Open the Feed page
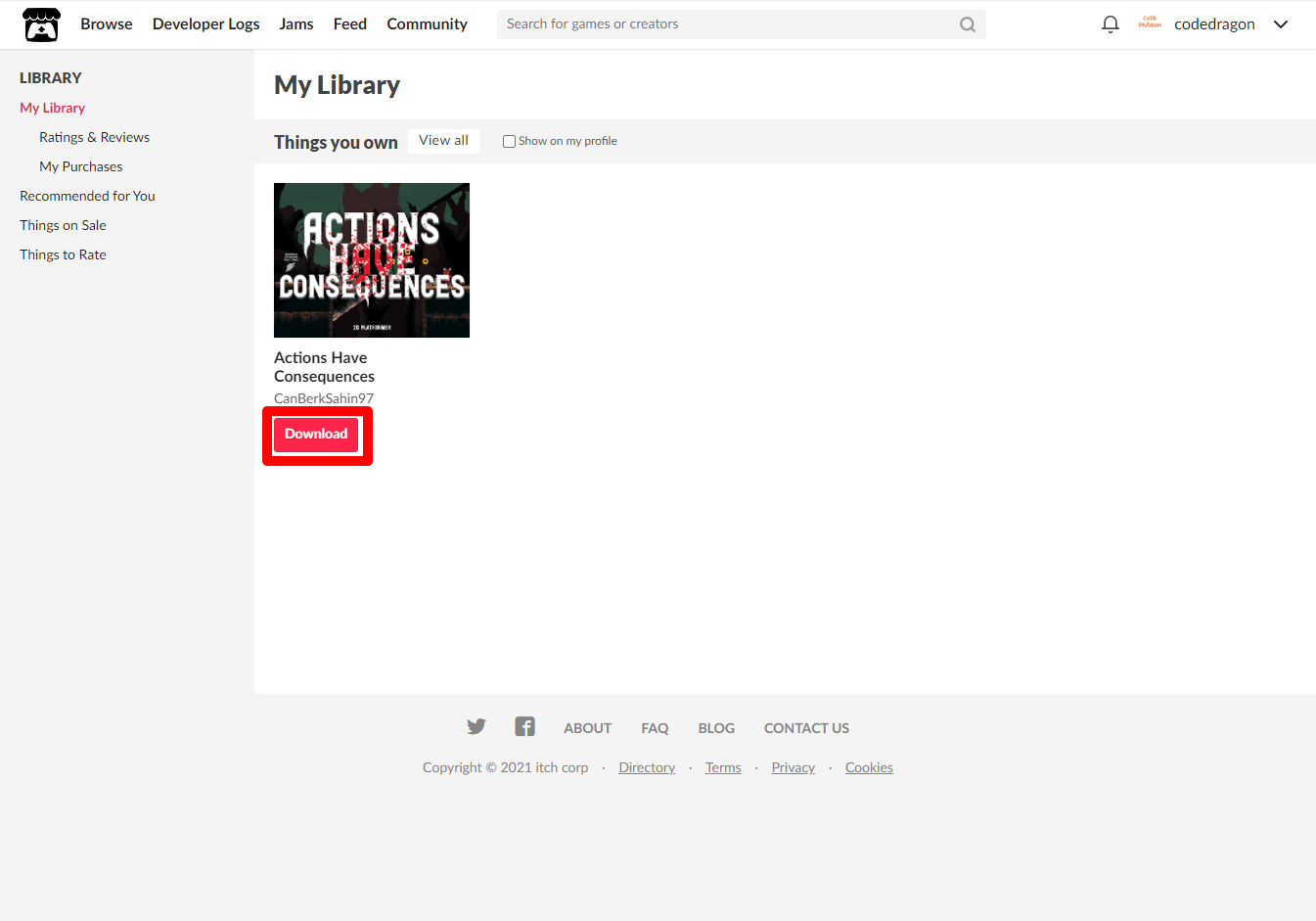 point(350,24)
